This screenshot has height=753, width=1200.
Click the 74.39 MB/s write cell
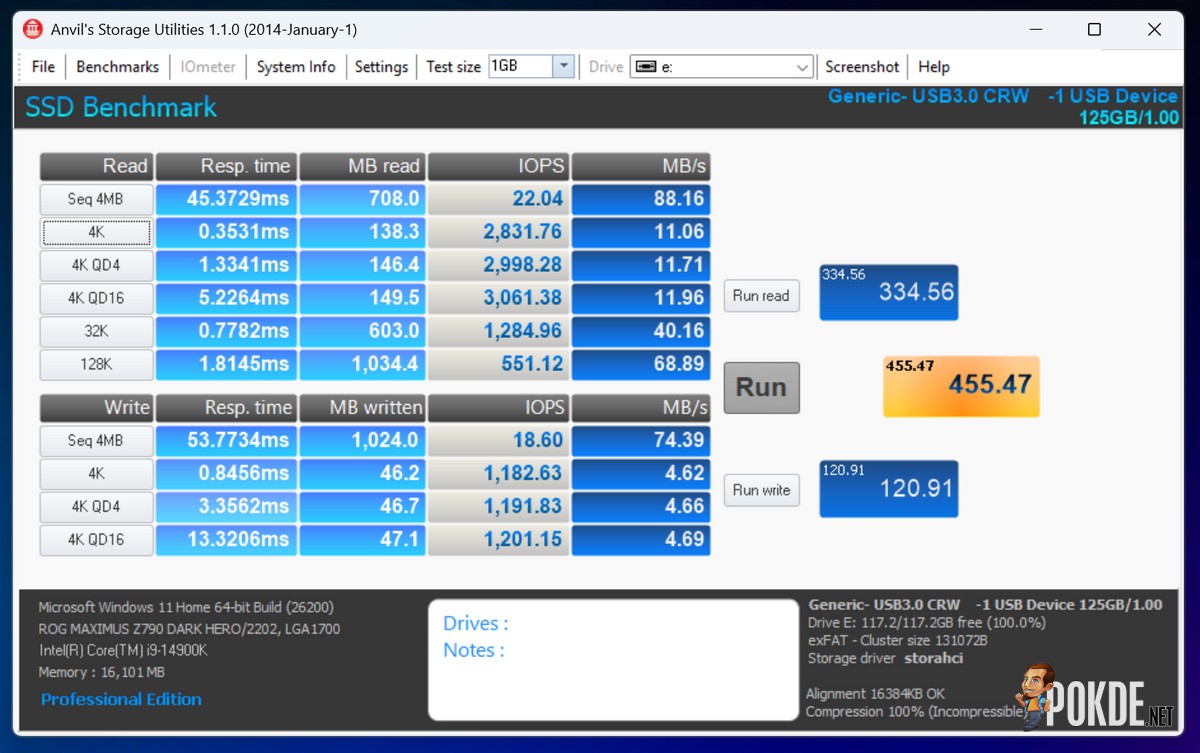tap(641, 441)
